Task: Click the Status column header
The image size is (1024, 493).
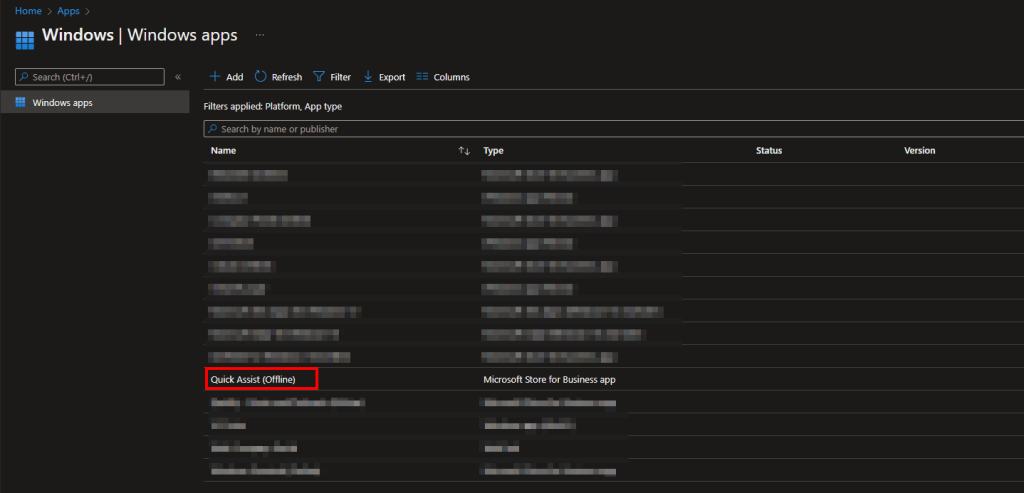Action: tap(768, 151)
